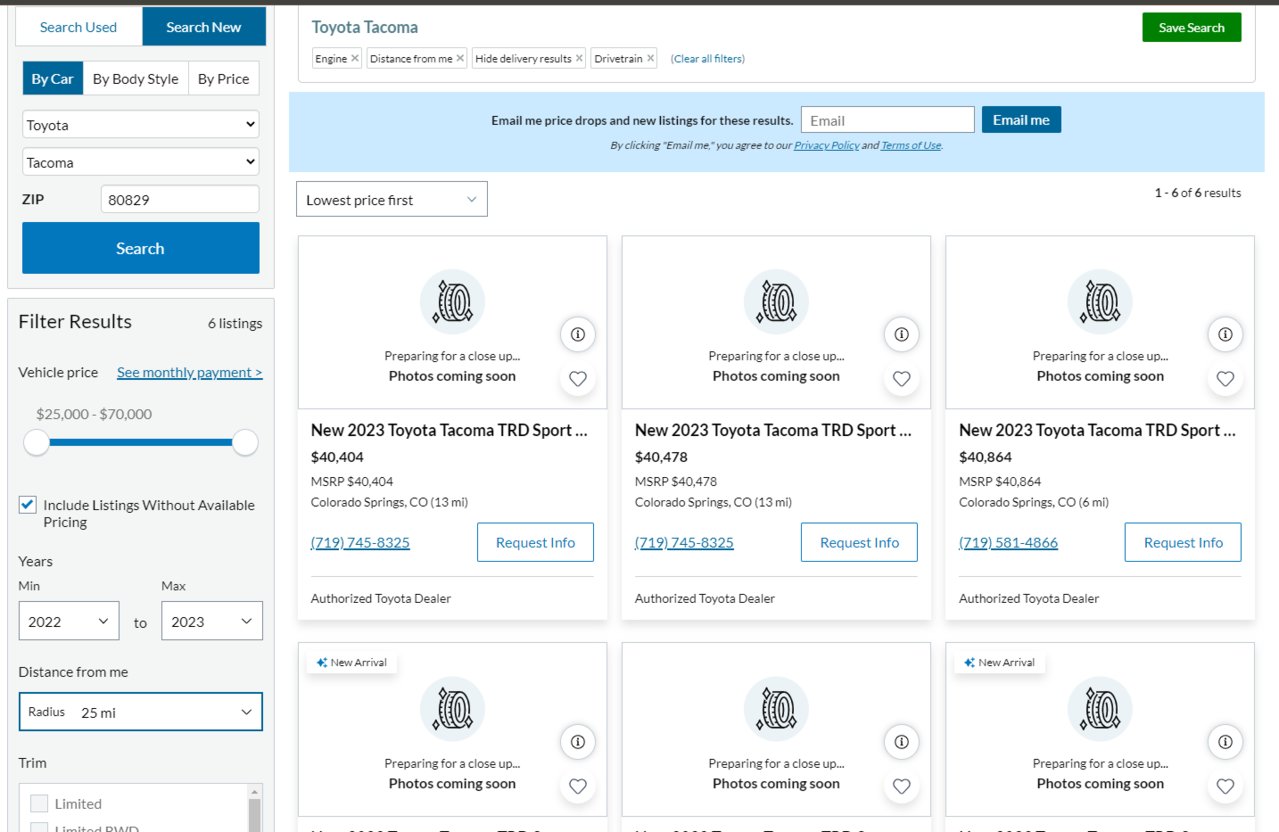This screenshot has height=832, width=1279.
Task: Remove the Distance from me filter chip
Action: click(460, 59)
